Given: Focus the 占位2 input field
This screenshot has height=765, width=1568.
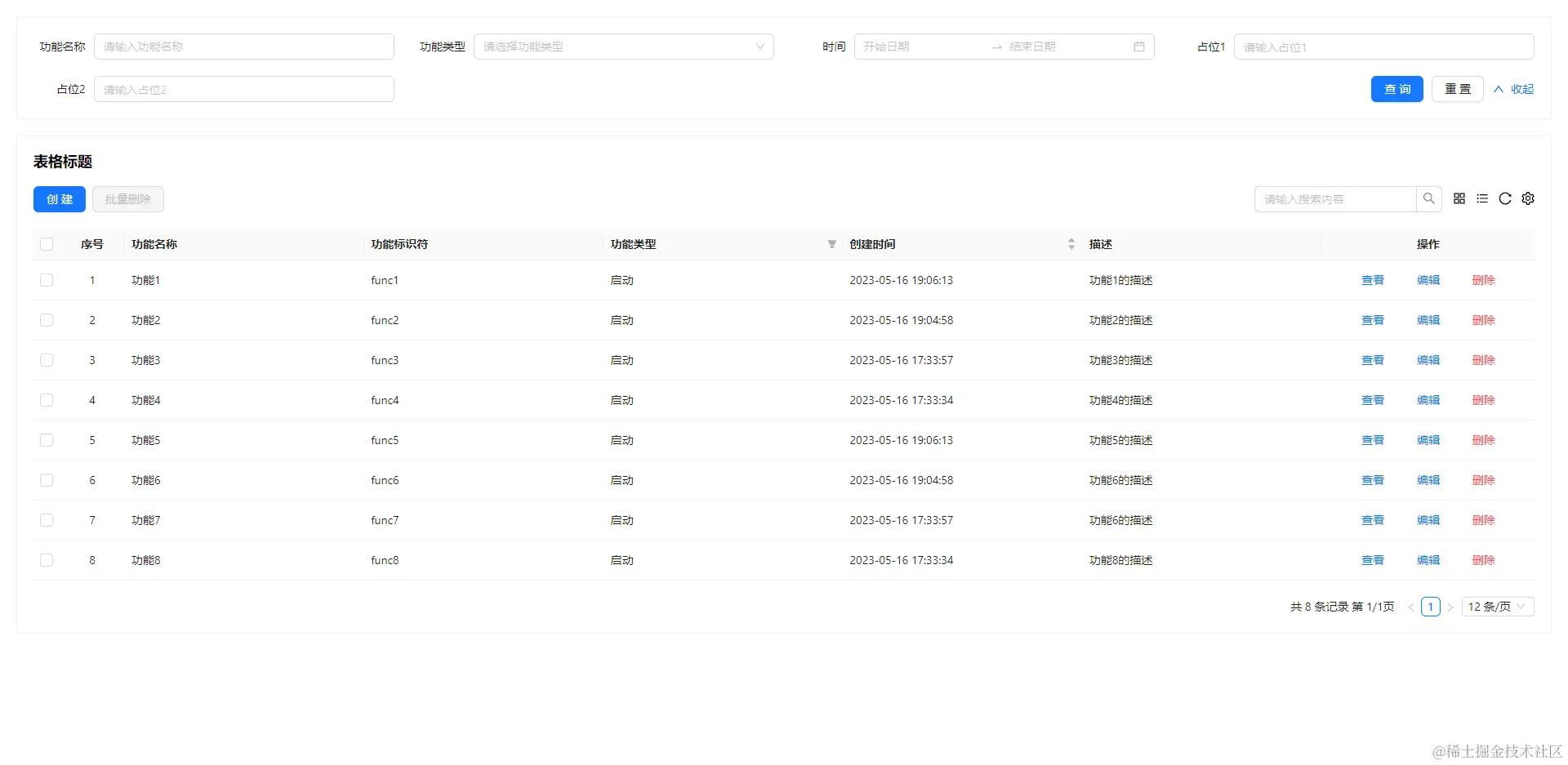Looking at the screenshot, I should tap(244, 89).
